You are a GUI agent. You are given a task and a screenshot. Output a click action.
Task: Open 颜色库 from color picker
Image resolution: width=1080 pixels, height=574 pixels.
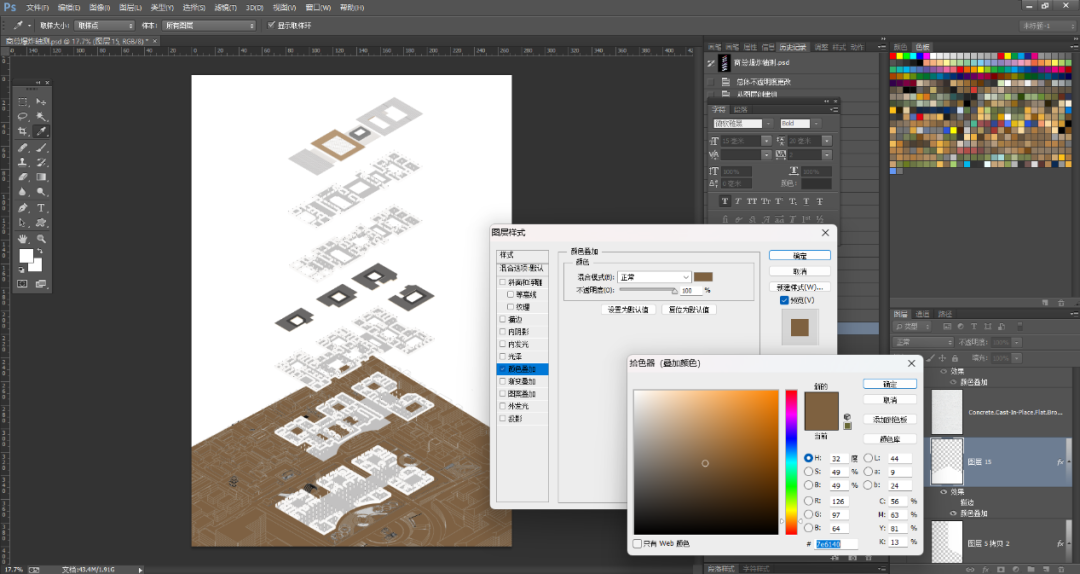click(x=890, y=439)
